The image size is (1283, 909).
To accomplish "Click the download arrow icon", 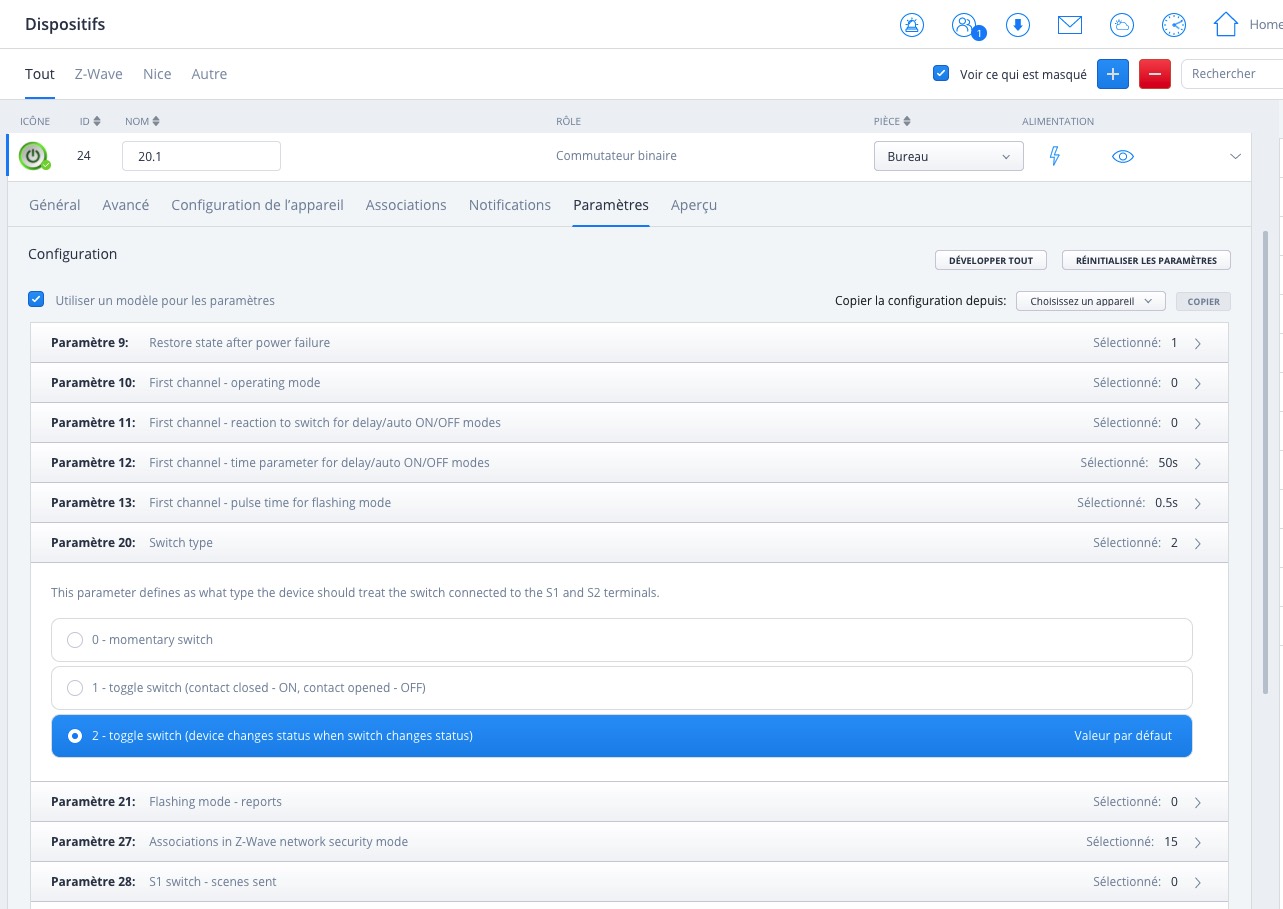I will [x=1018, y=25].
